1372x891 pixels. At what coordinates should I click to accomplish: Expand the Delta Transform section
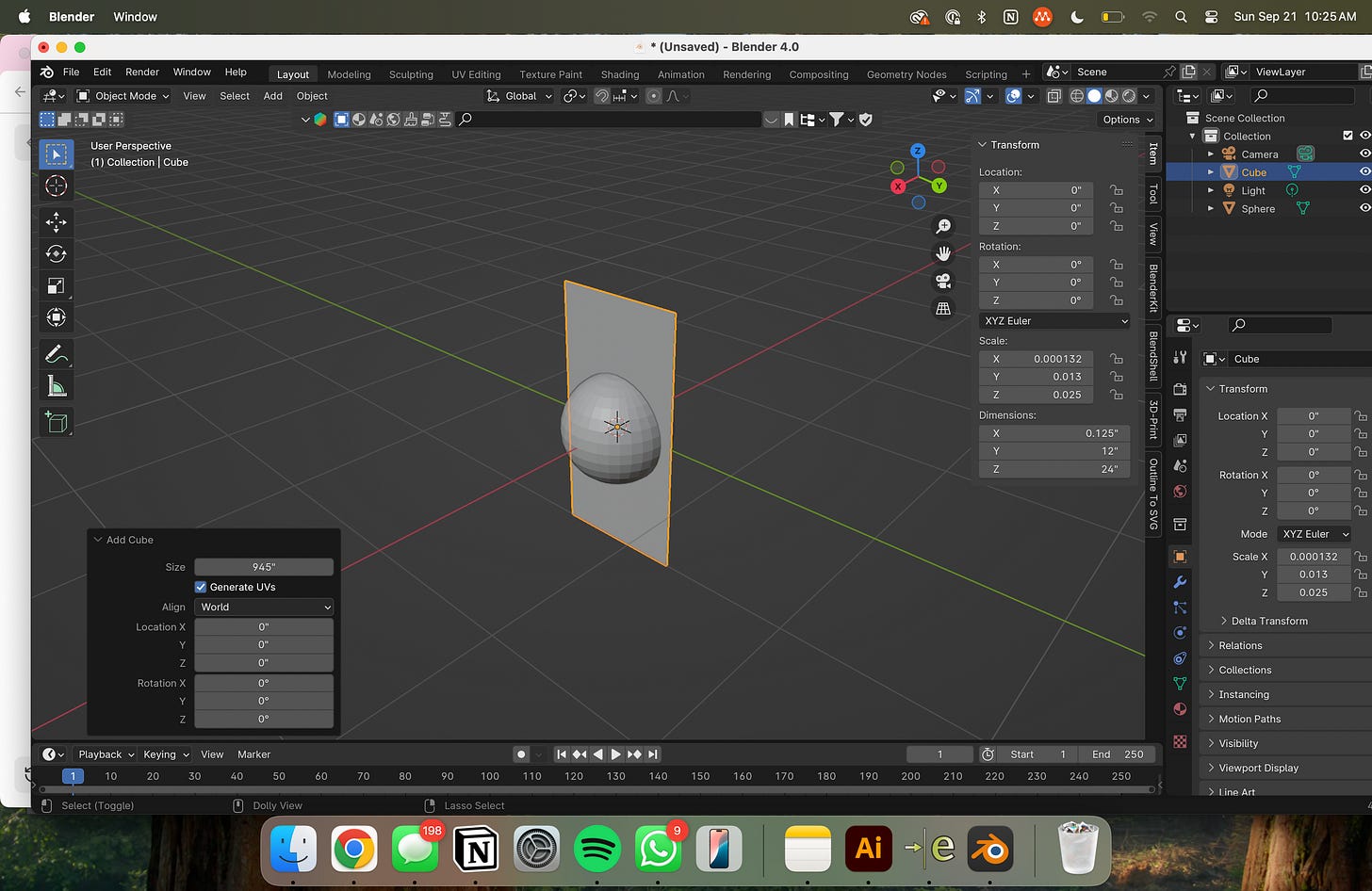[x=1268, y=621]
